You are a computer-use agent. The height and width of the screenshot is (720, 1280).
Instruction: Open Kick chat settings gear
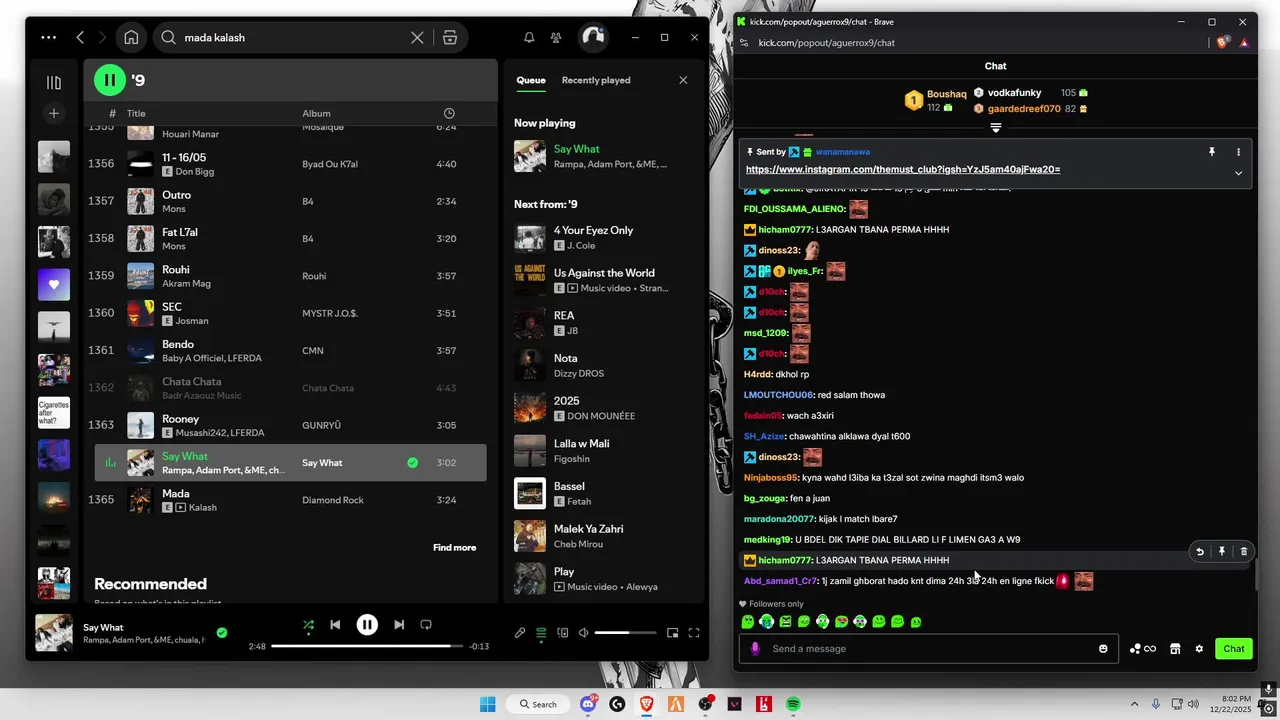[x=1199, y=649]
